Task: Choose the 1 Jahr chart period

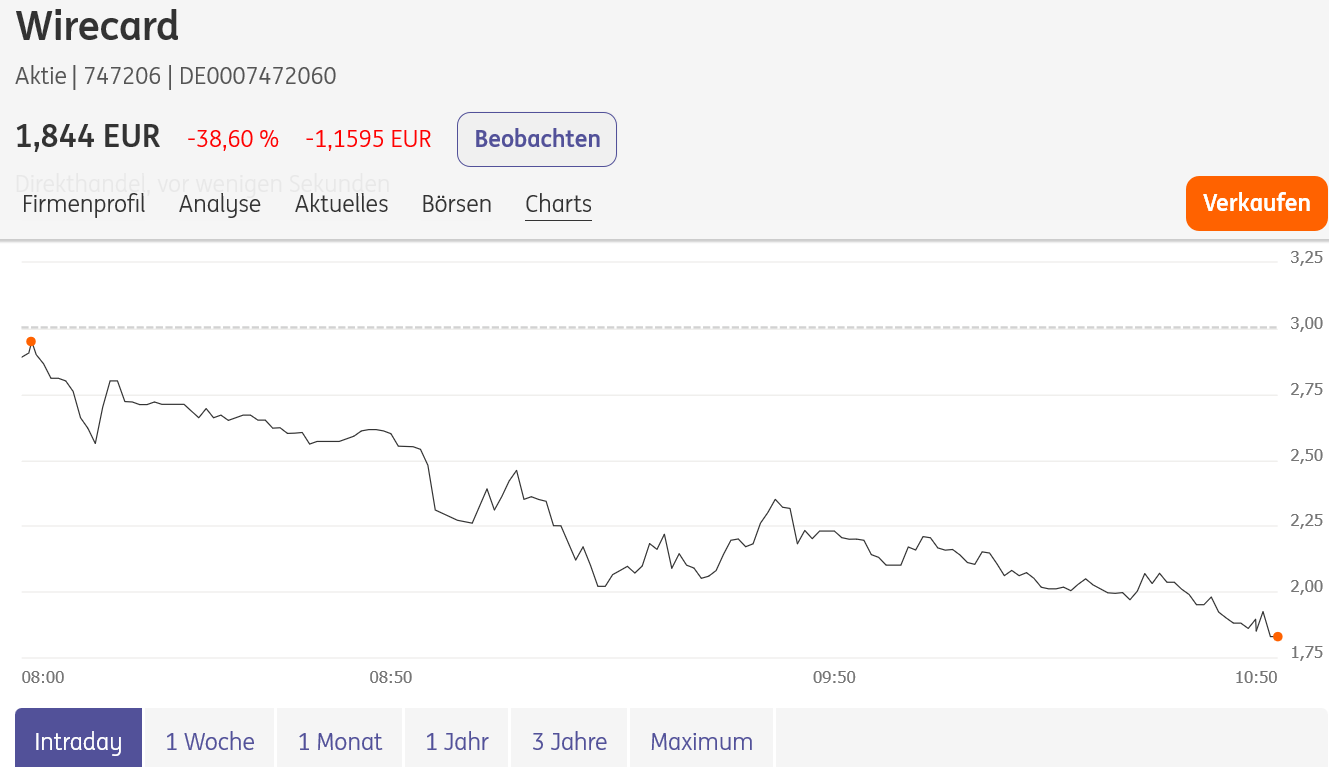Action: tap(457, 739)
